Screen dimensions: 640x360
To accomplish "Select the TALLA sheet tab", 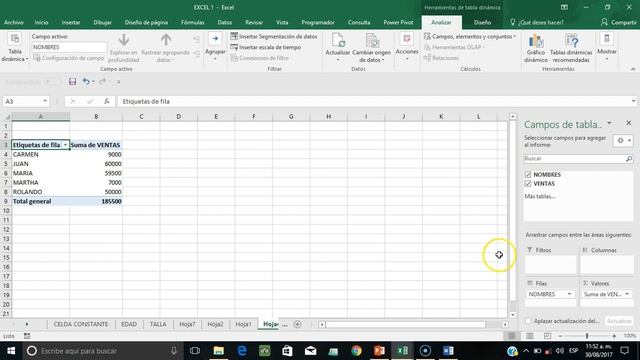I will [158, 324].
